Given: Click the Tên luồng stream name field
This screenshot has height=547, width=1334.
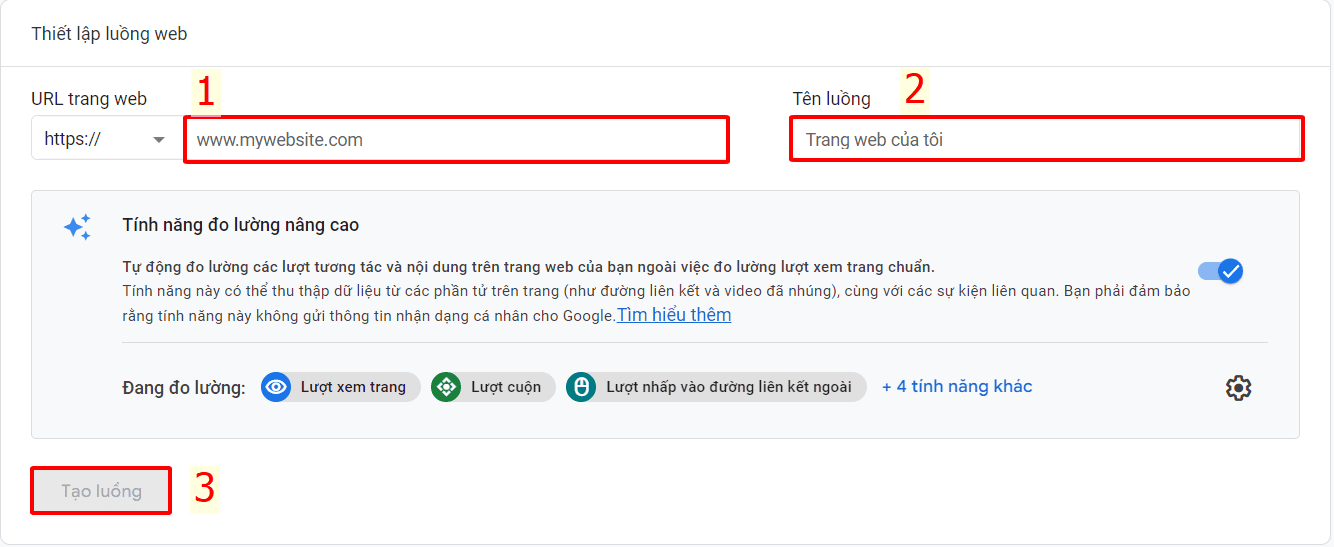Looking at the screenshot, I should 1046,139.
